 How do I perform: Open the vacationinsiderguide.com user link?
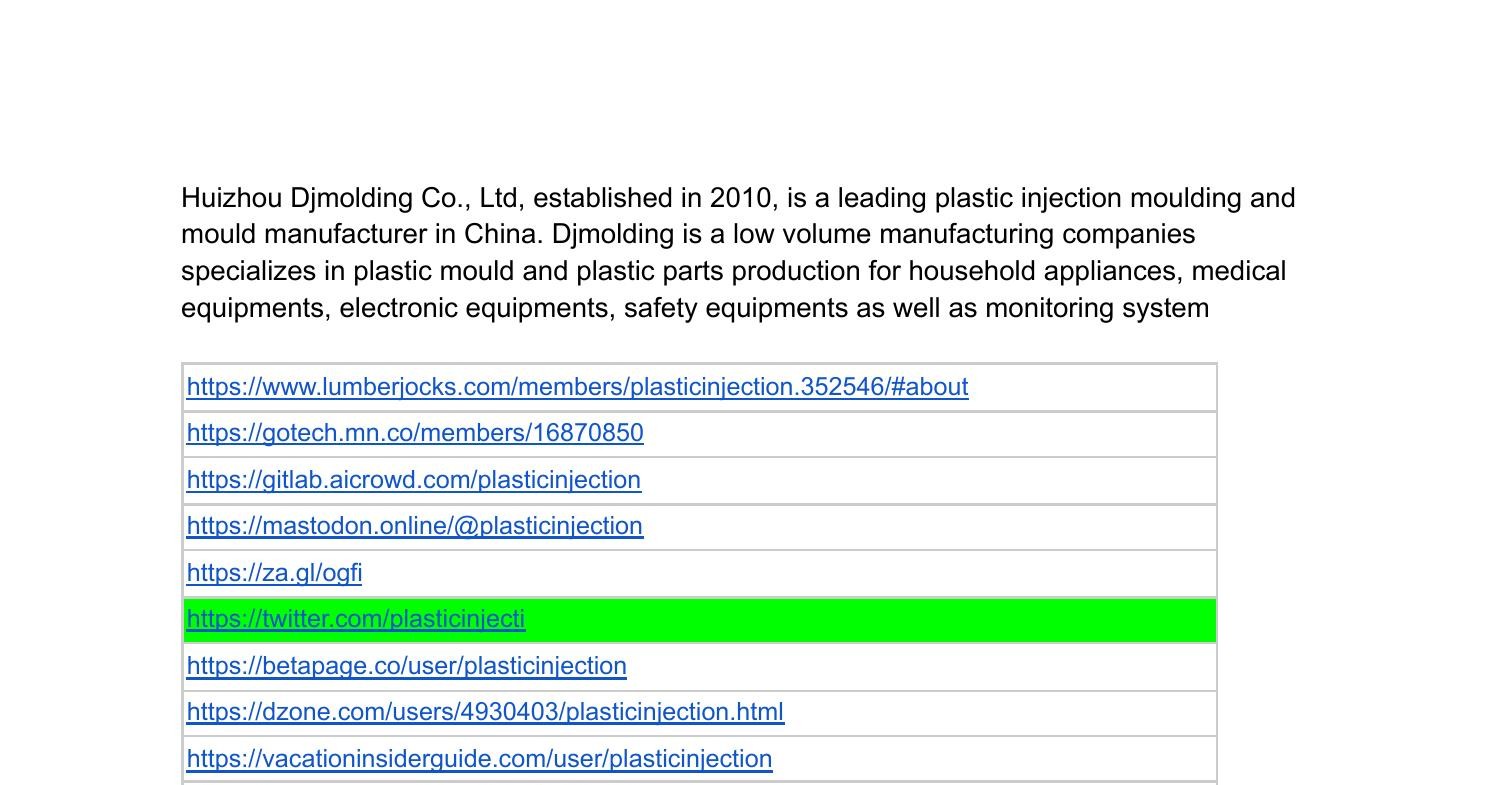(x=478, y=759)
